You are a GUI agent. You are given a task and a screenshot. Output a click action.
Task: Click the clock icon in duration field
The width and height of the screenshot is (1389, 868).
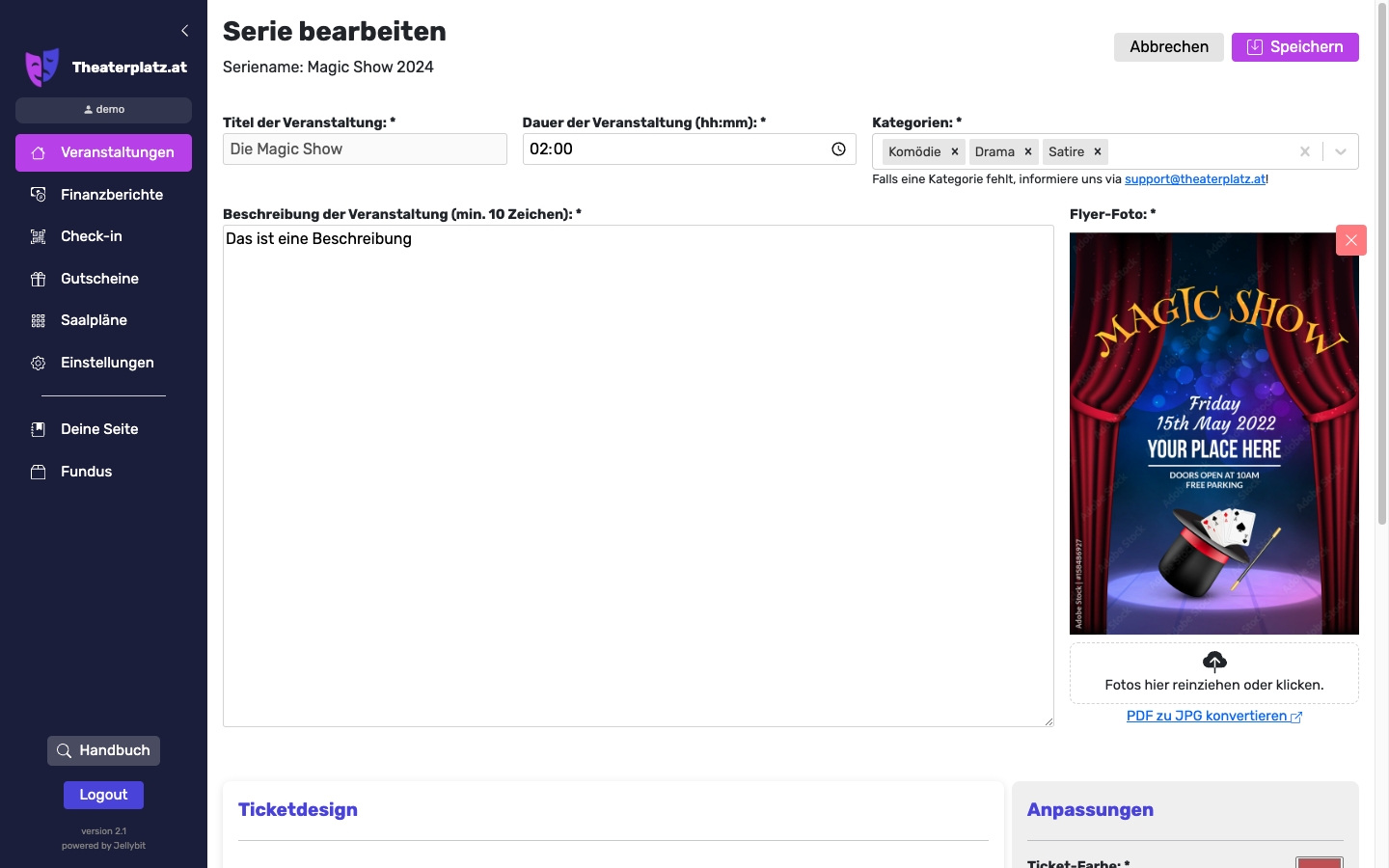pos(838,149)
